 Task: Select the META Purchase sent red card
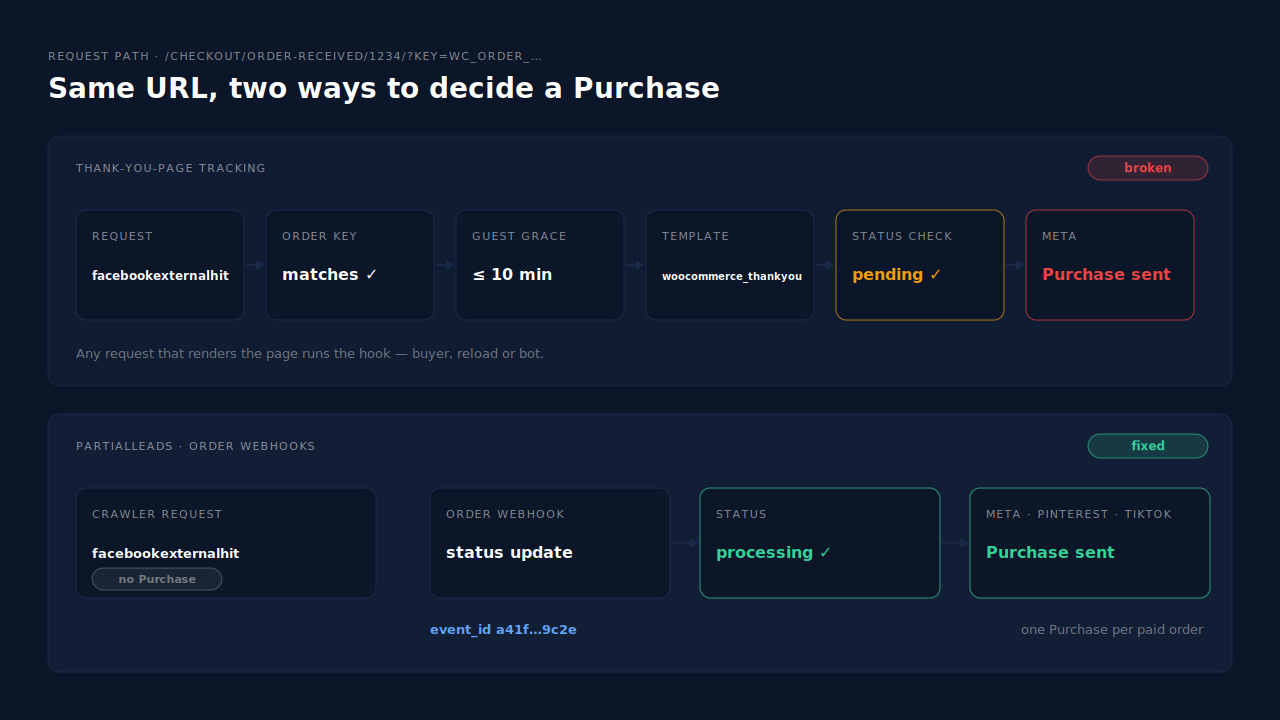click(x=1110, y=265)
